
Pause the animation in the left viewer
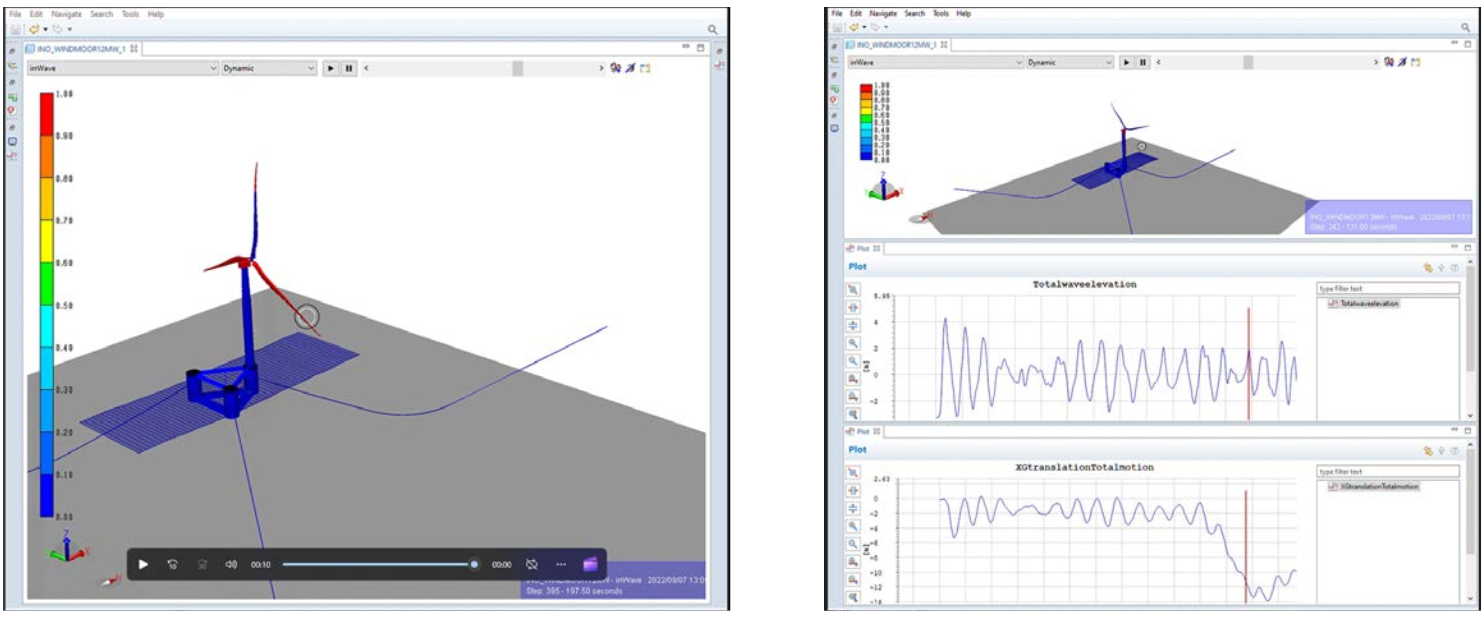(349, 68)
